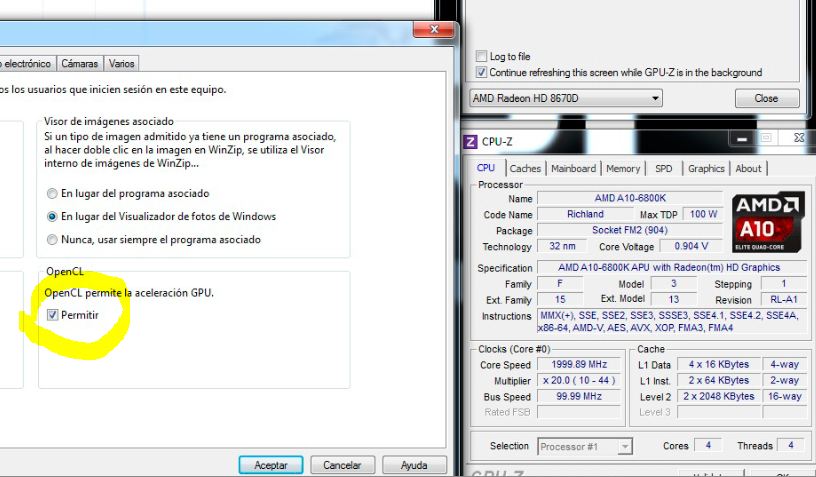Open the AMD Radeon HD 8670D dropdown
The image size is (816, 477).
pos(566,98)
